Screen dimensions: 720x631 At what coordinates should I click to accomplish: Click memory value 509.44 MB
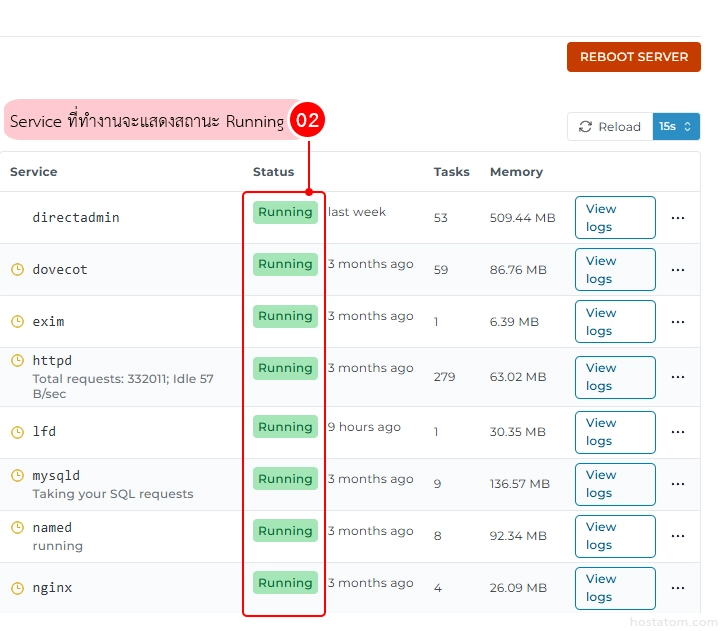click(522, 218)
